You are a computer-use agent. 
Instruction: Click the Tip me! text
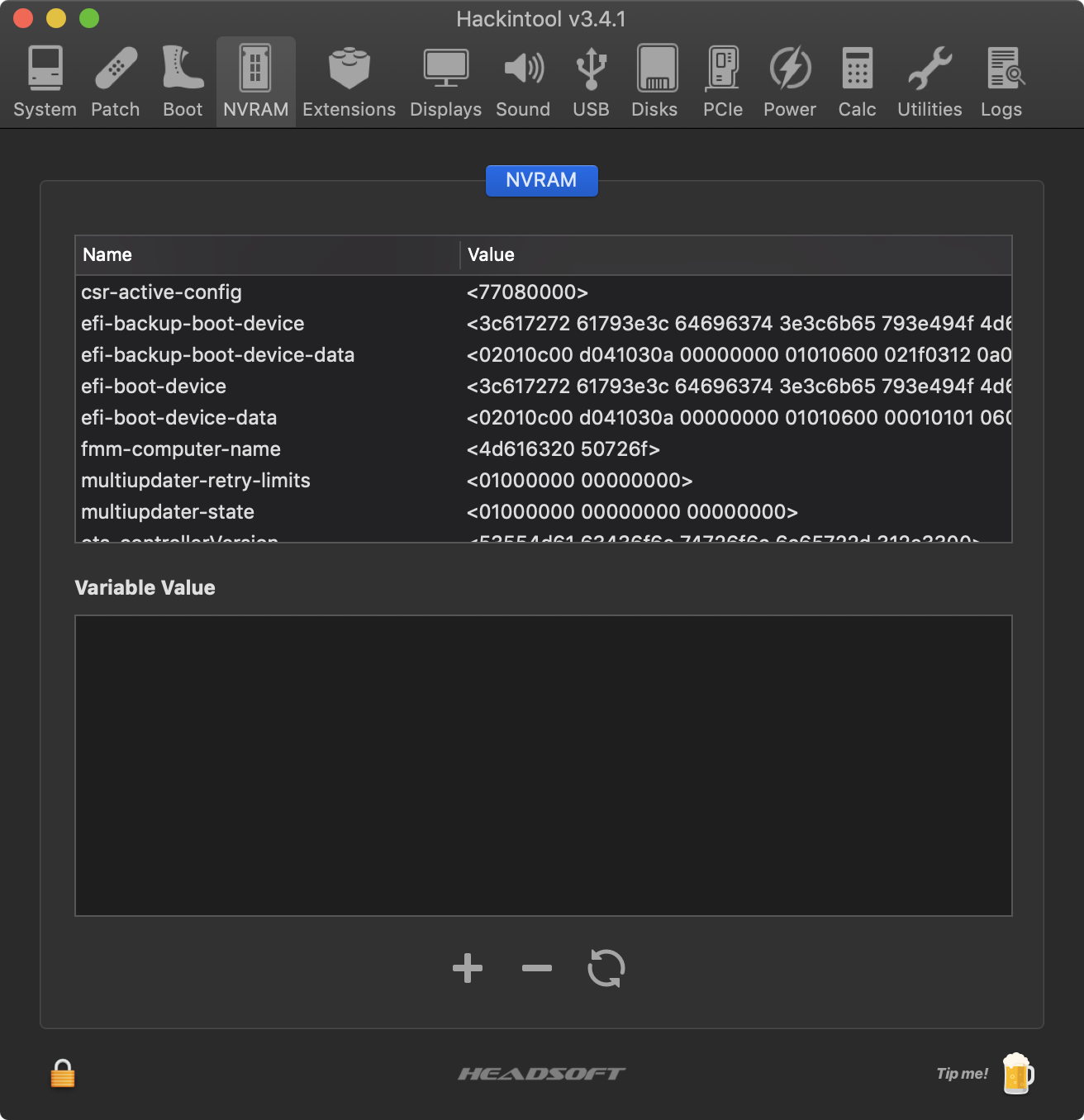pyautogui.click(x=962, y=1074)
